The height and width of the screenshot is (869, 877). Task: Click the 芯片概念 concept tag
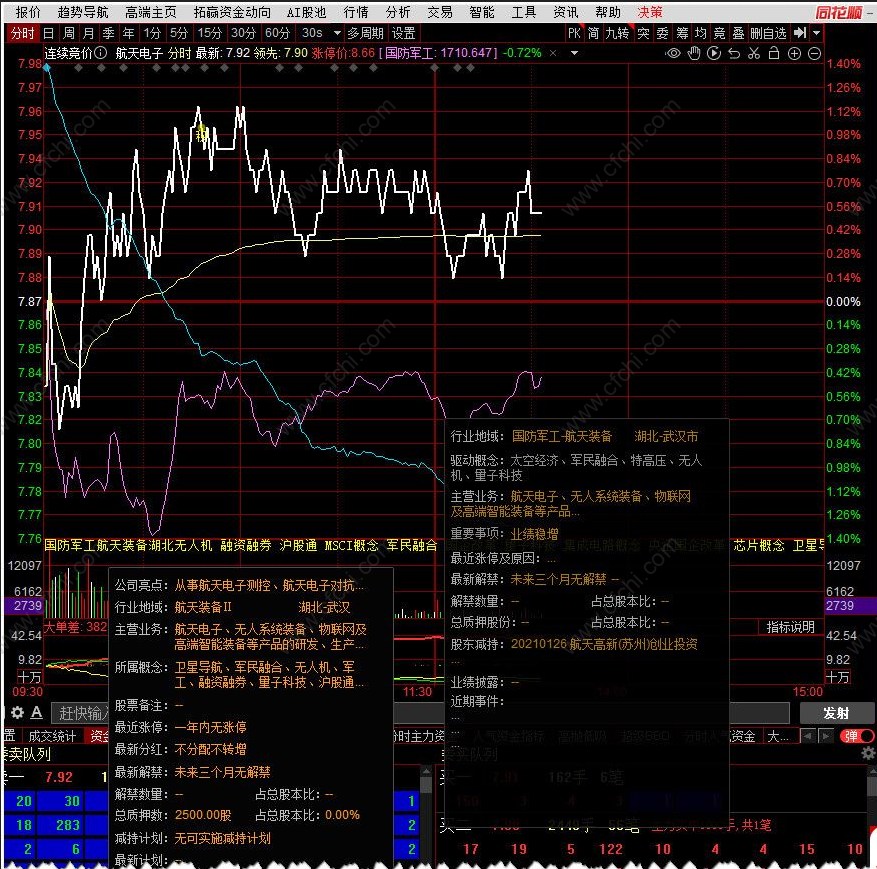click(759, 545)
